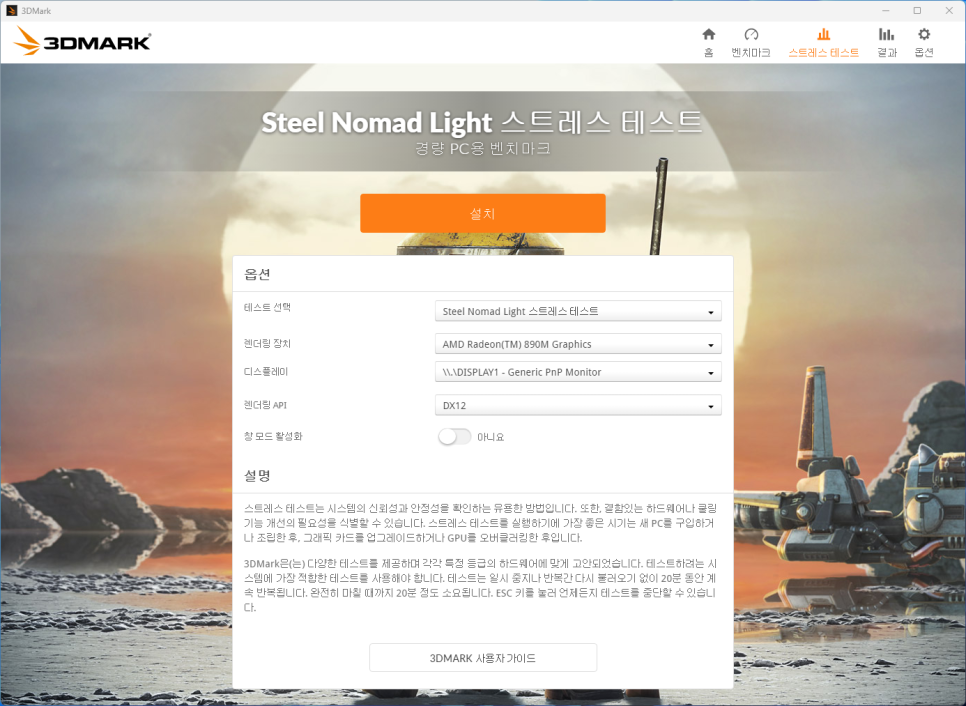Expand the test selection (테스트 선택) dropdown
This screenshot has height=706, width=966.
(578, 312)
